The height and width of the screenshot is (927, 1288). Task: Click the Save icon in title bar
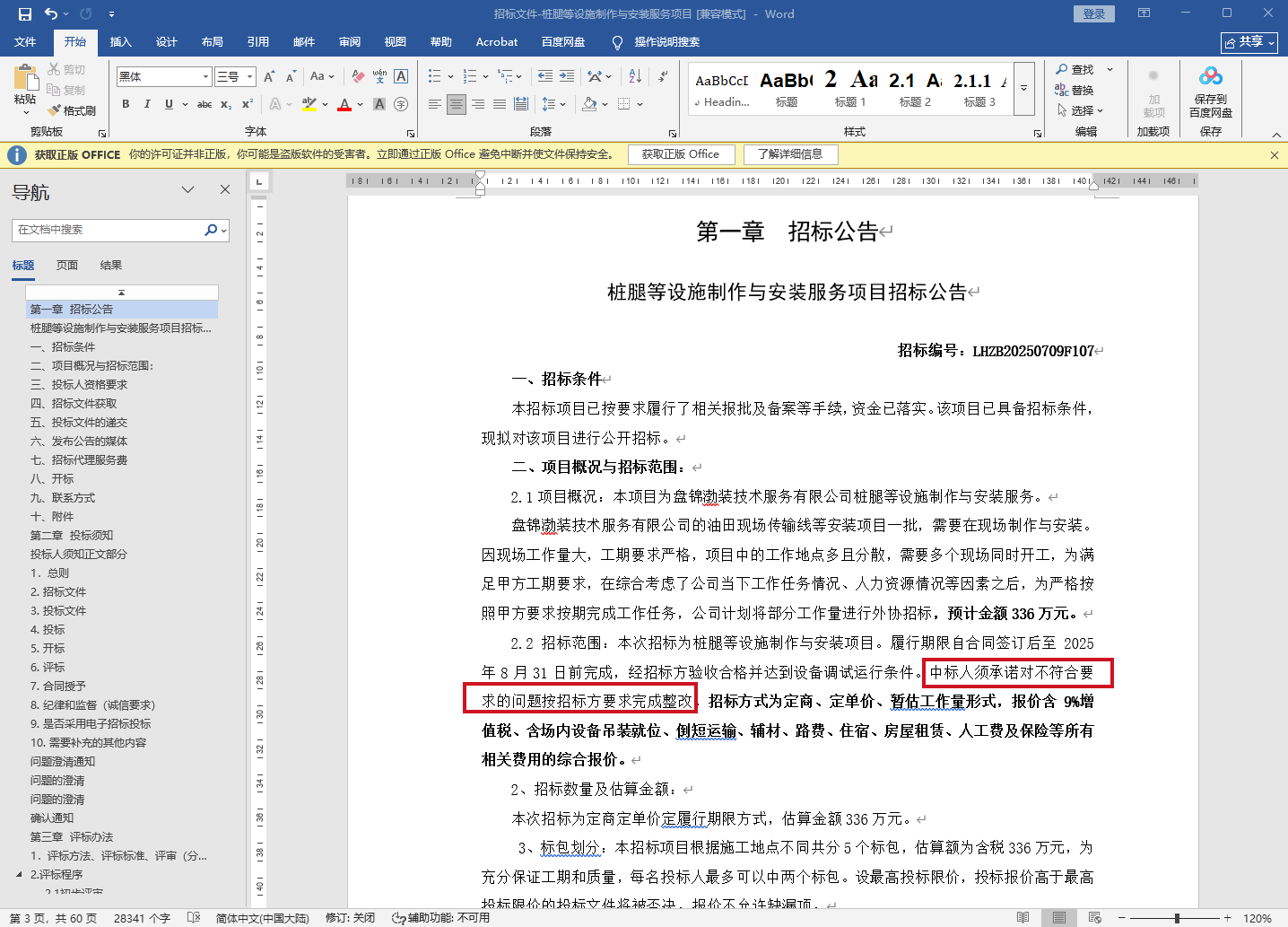click(24, 13)
